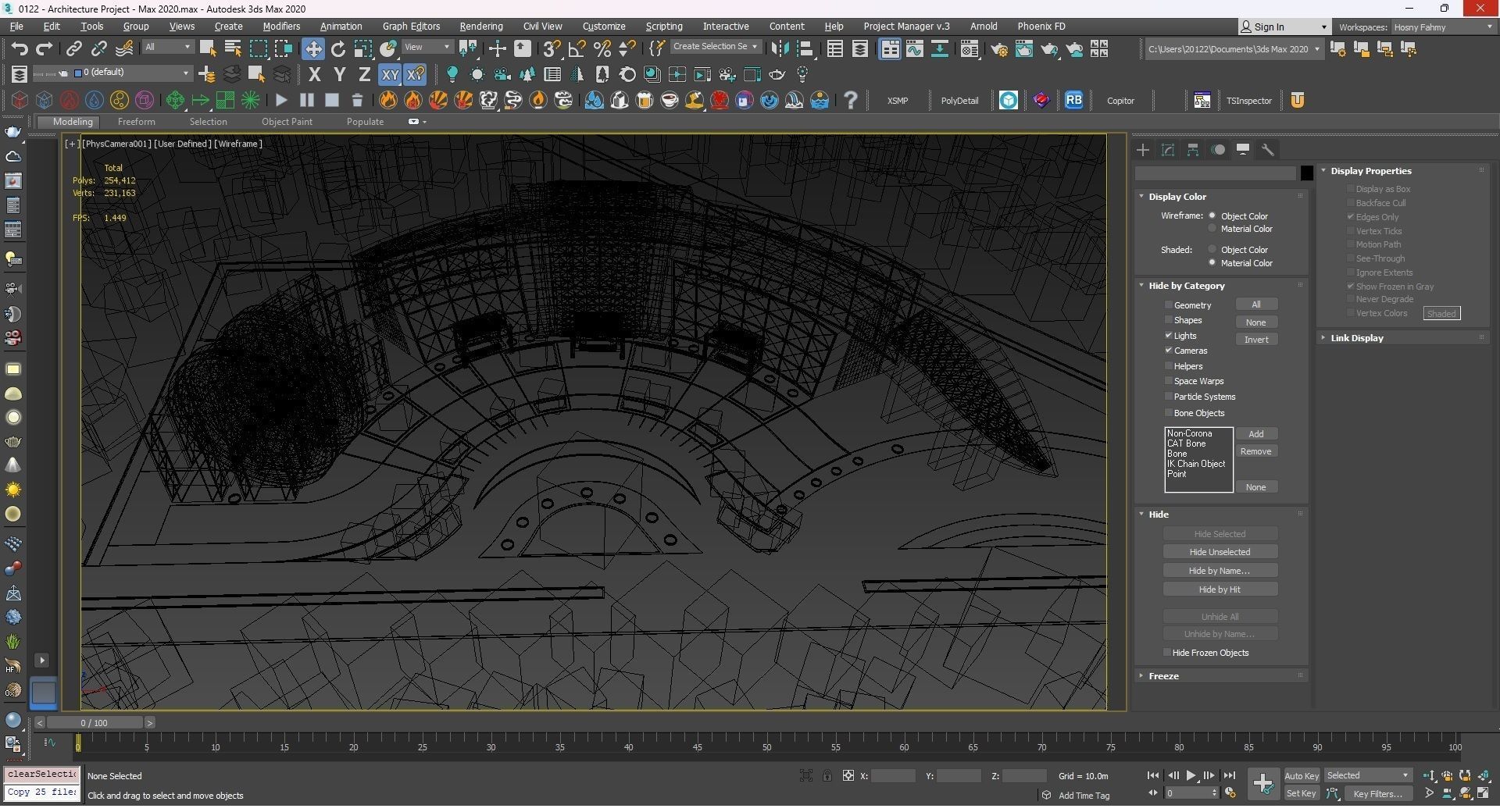Check the Space Warps category
Screen dimensions: 1500x812
click(1169, 381)
